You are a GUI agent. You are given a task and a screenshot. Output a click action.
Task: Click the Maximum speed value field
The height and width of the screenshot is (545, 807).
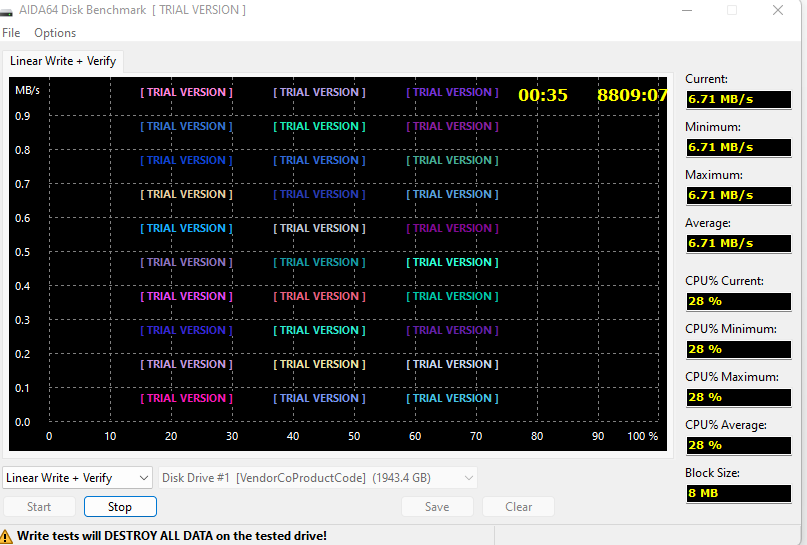(733, 195)
